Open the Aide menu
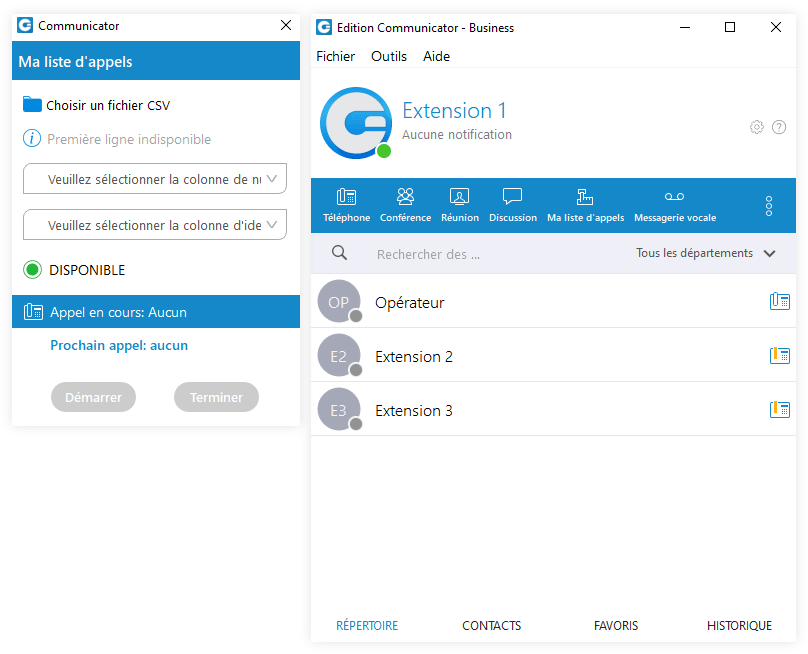 pos(436,56)
